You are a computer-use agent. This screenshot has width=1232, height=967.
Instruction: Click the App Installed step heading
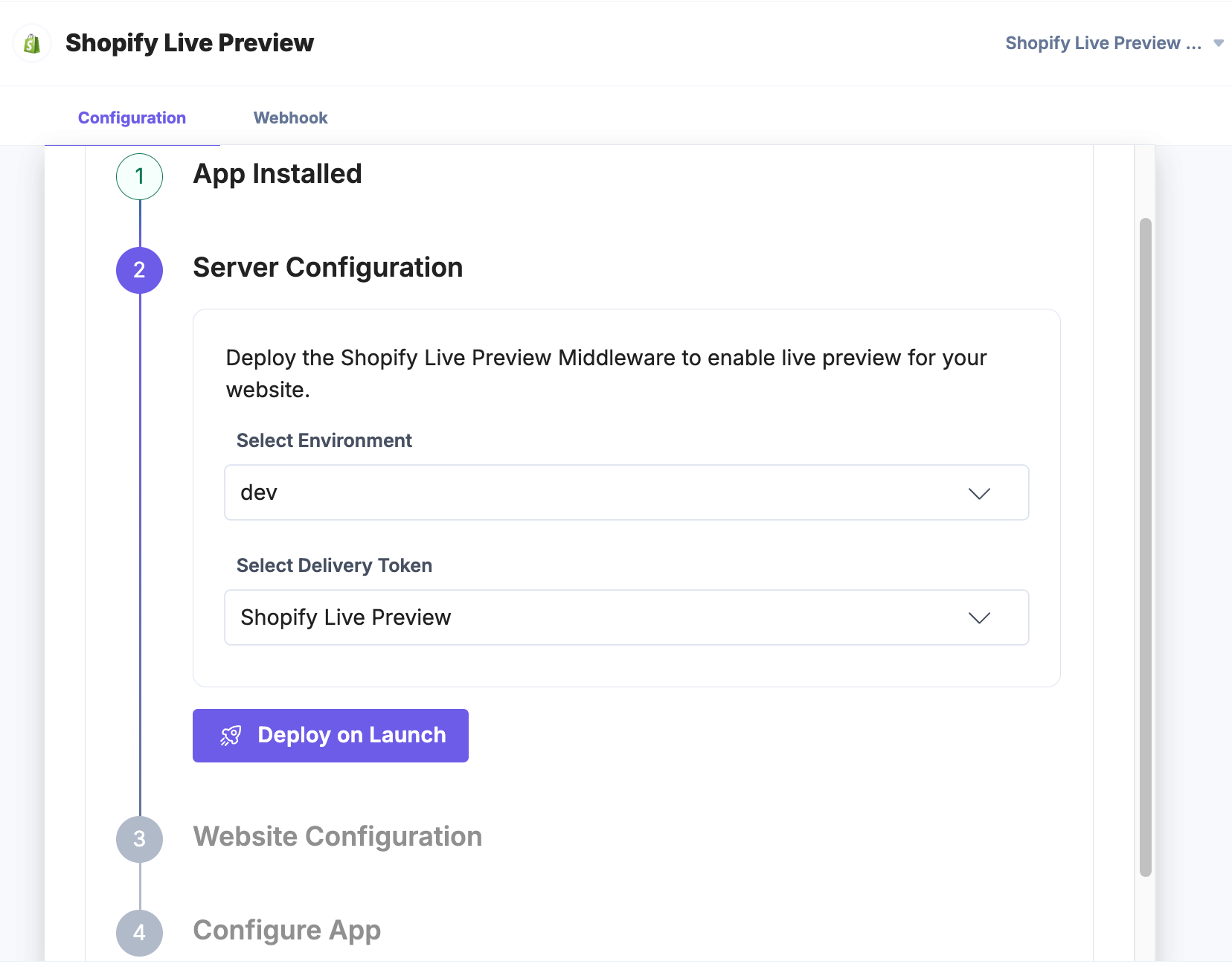(277, 174)
